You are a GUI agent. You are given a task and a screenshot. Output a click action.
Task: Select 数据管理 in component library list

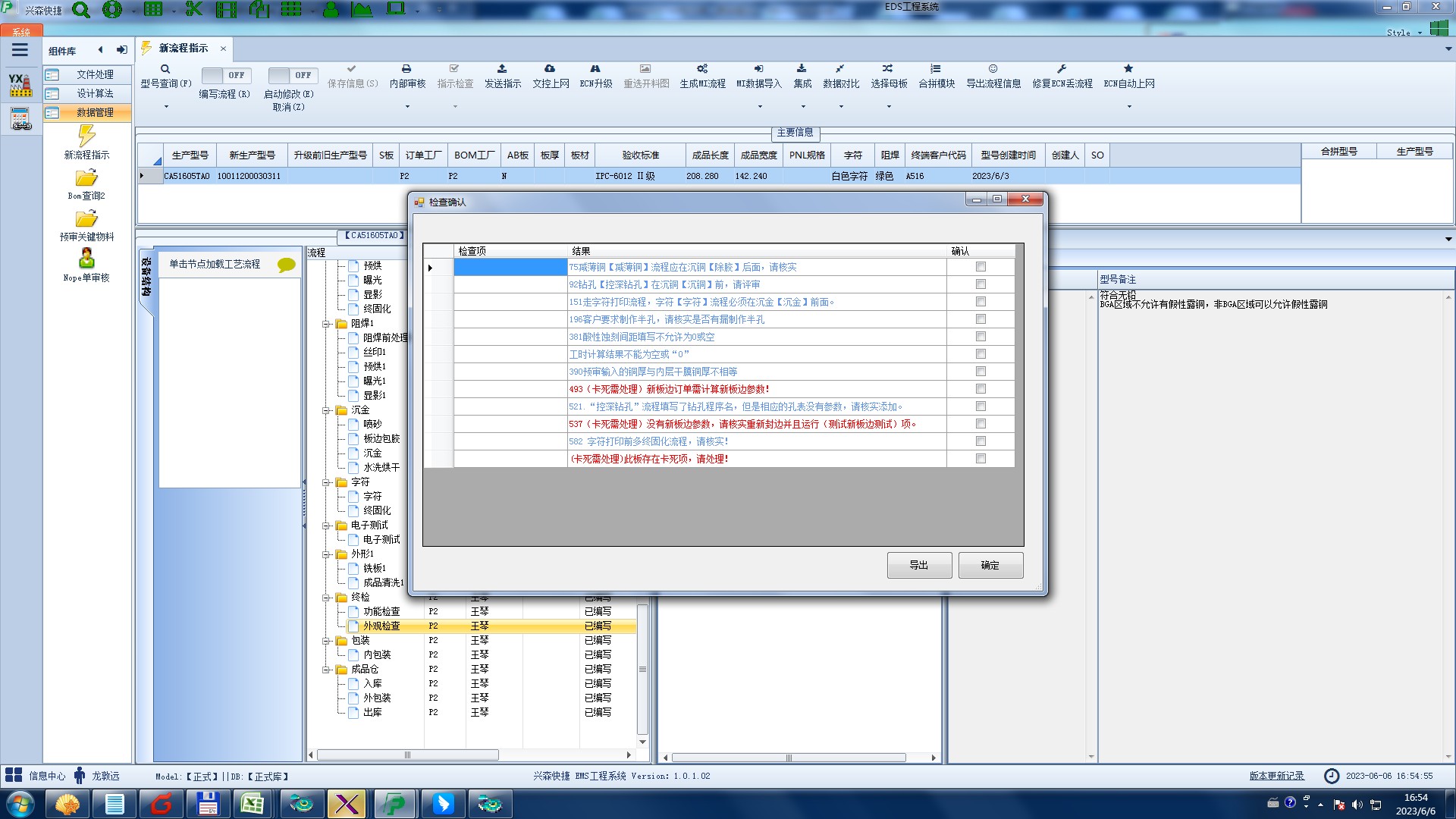pos(95,112)
